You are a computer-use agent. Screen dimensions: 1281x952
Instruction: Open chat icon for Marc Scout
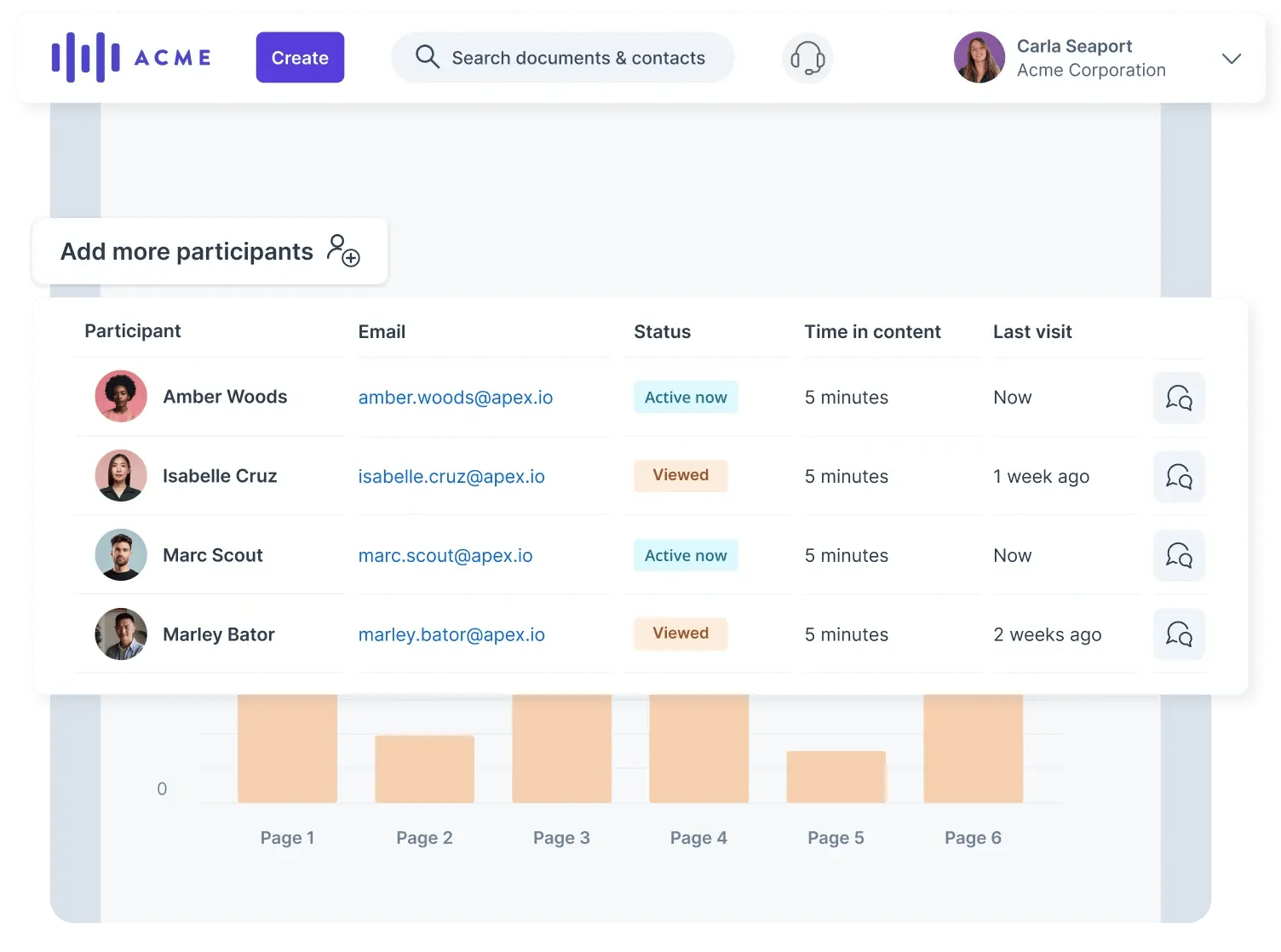tap(1179, 555)
